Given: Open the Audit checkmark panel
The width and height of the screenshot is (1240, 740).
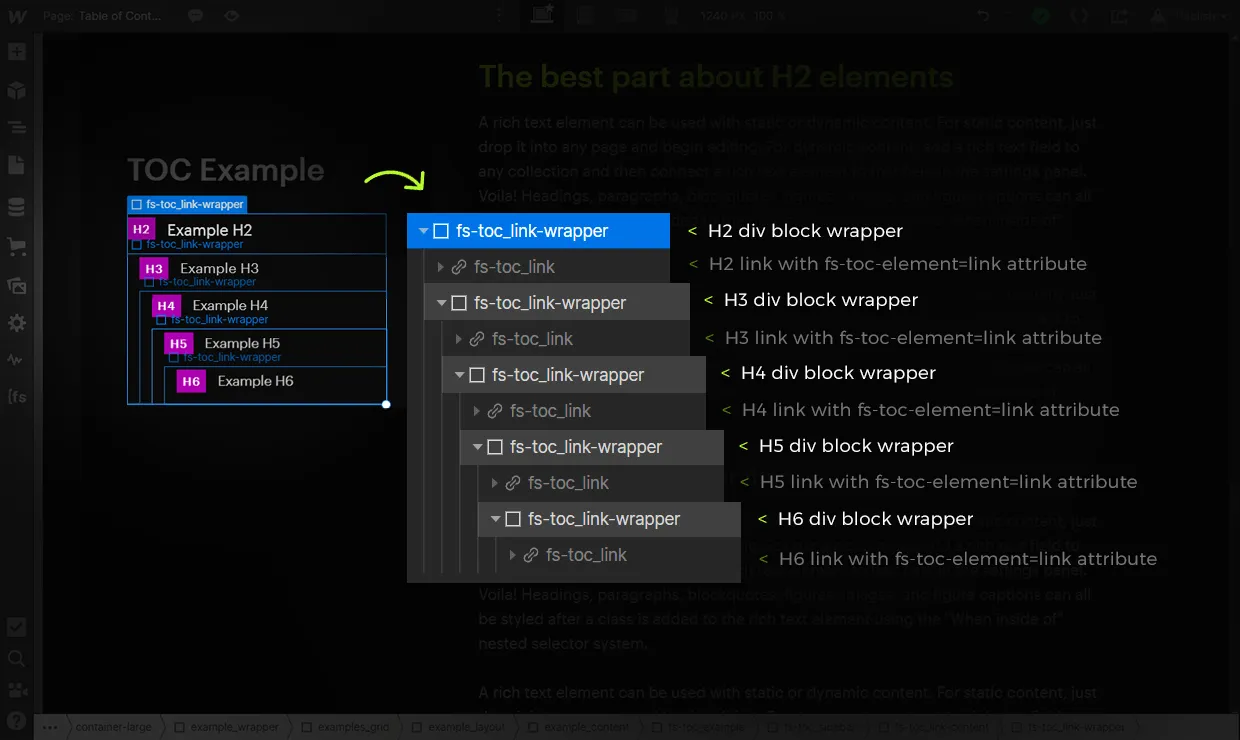Looking at the screenshot, I should (16, 627).
